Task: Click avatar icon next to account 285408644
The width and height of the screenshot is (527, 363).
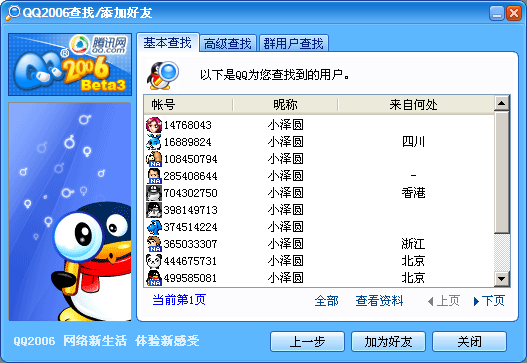Action: click(154, 176)
